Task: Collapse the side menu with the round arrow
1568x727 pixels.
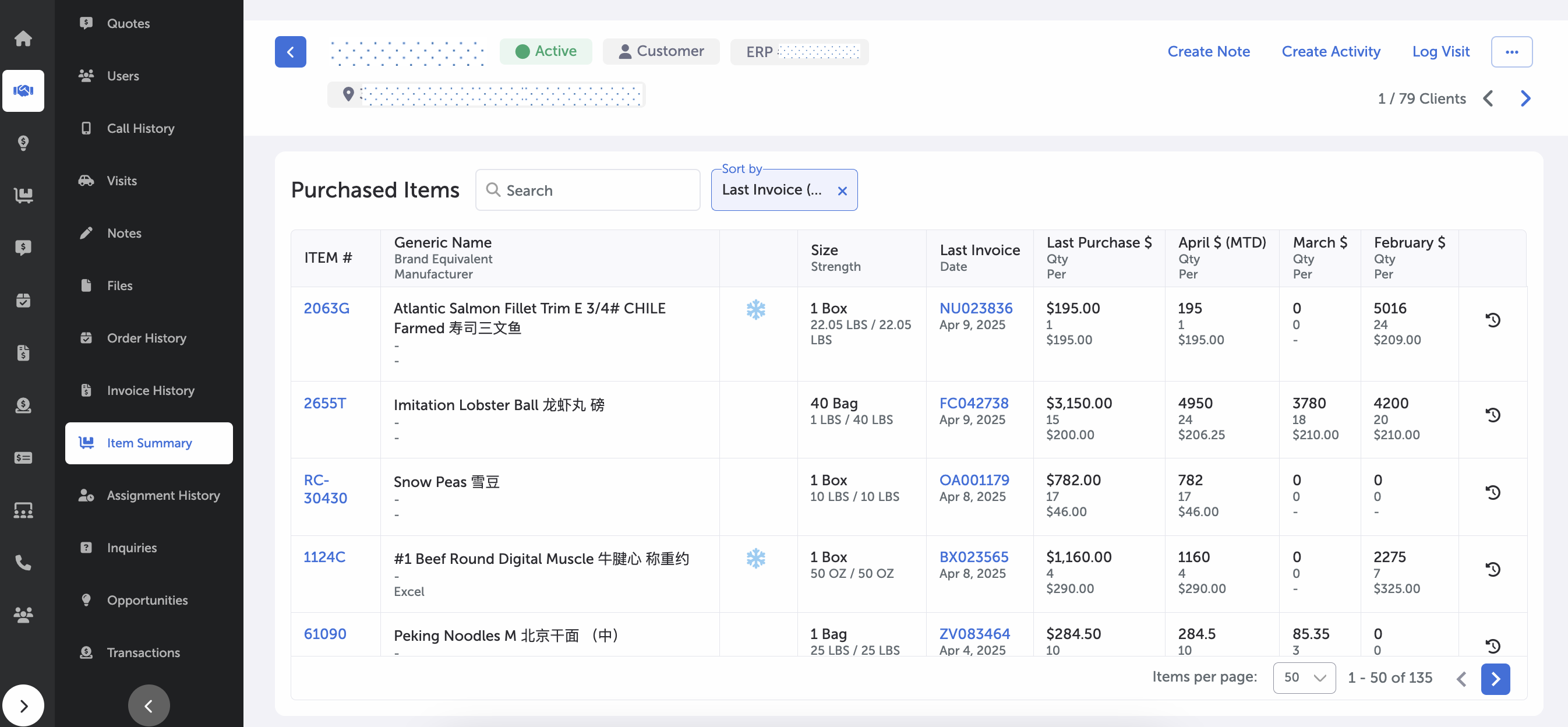Action: tap(149, 705)
